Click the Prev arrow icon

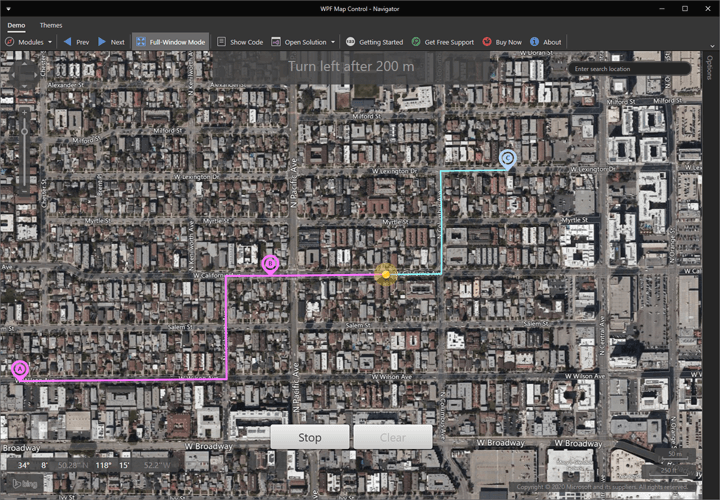point(67,42)
